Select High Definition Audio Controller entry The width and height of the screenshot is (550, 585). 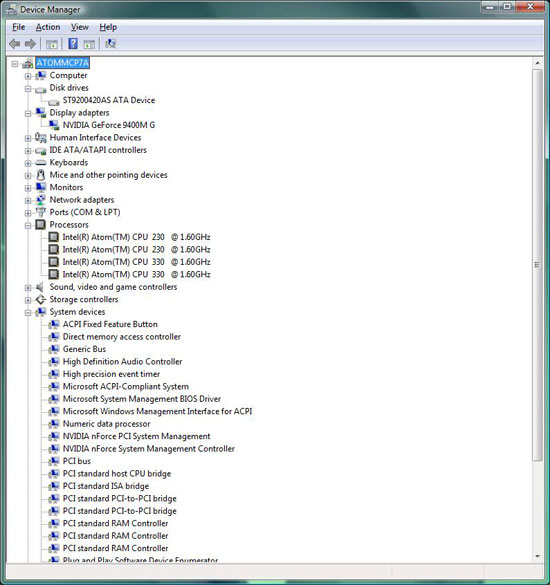coord(122,362)
